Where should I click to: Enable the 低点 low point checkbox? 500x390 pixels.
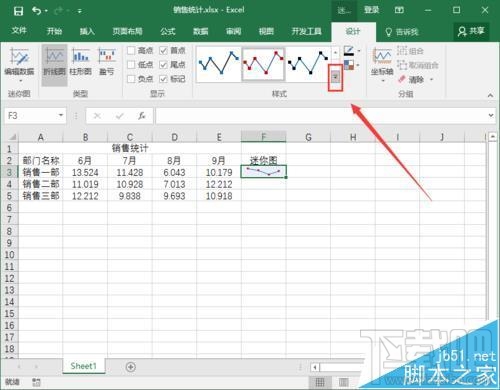pos(131,65)
